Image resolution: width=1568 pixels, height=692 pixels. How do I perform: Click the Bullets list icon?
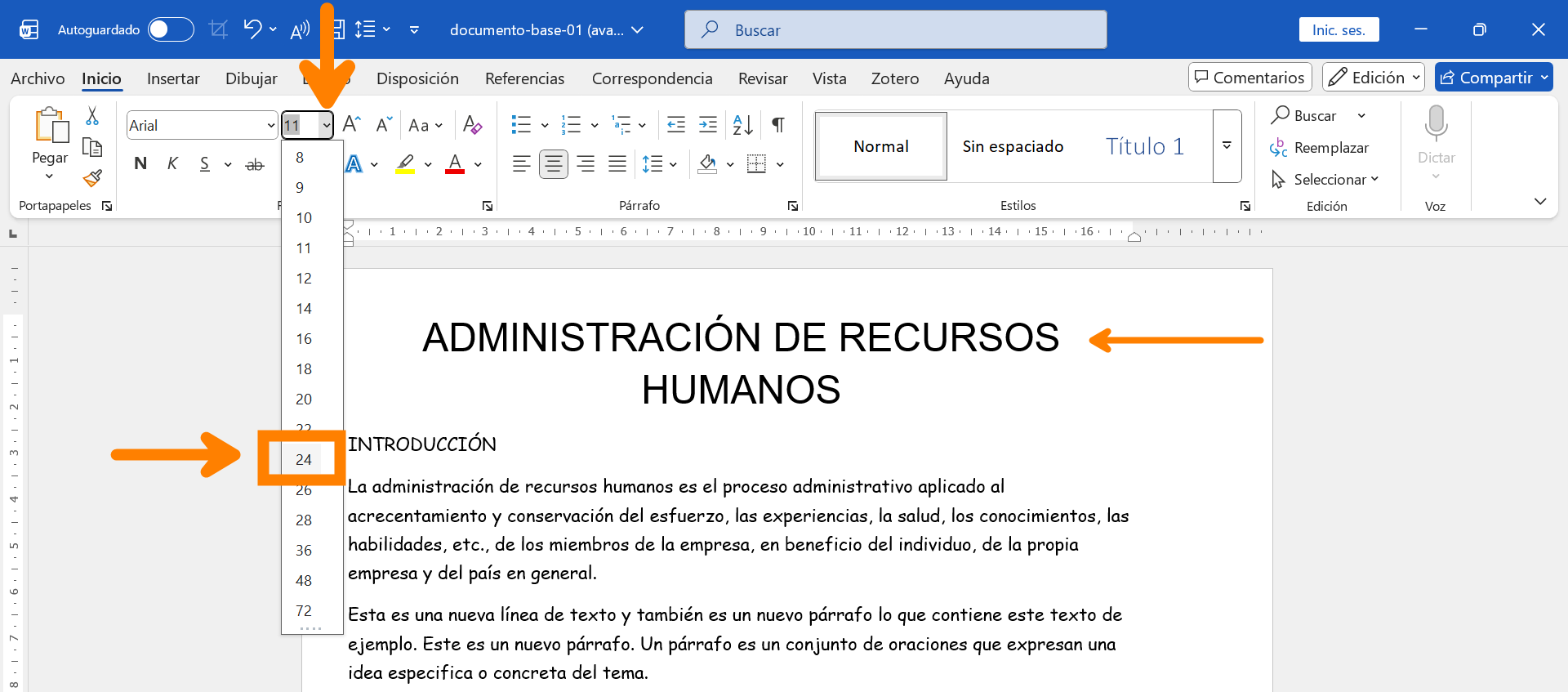click(x=521, y=124)
